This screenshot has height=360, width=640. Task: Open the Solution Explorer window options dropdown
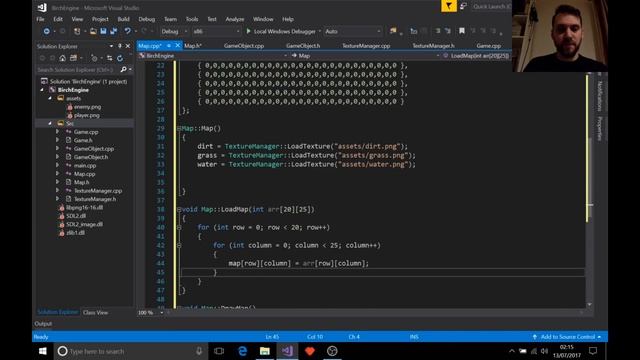coord(111,46)
